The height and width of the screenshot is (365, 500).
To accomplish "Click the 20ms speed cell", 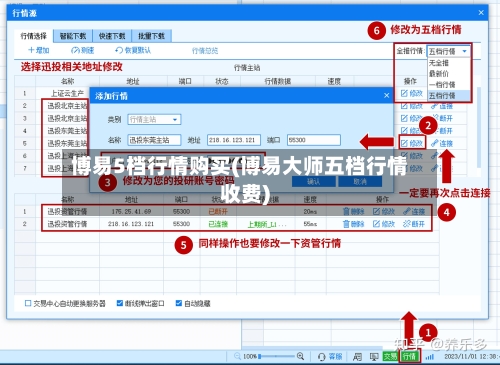I will [310, 211].
